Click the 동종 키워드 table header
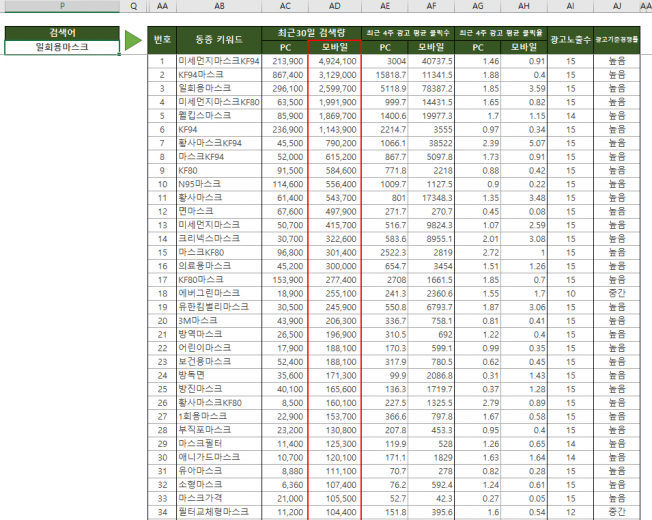This screenshot has height=520, width=652. coord(219,40)
